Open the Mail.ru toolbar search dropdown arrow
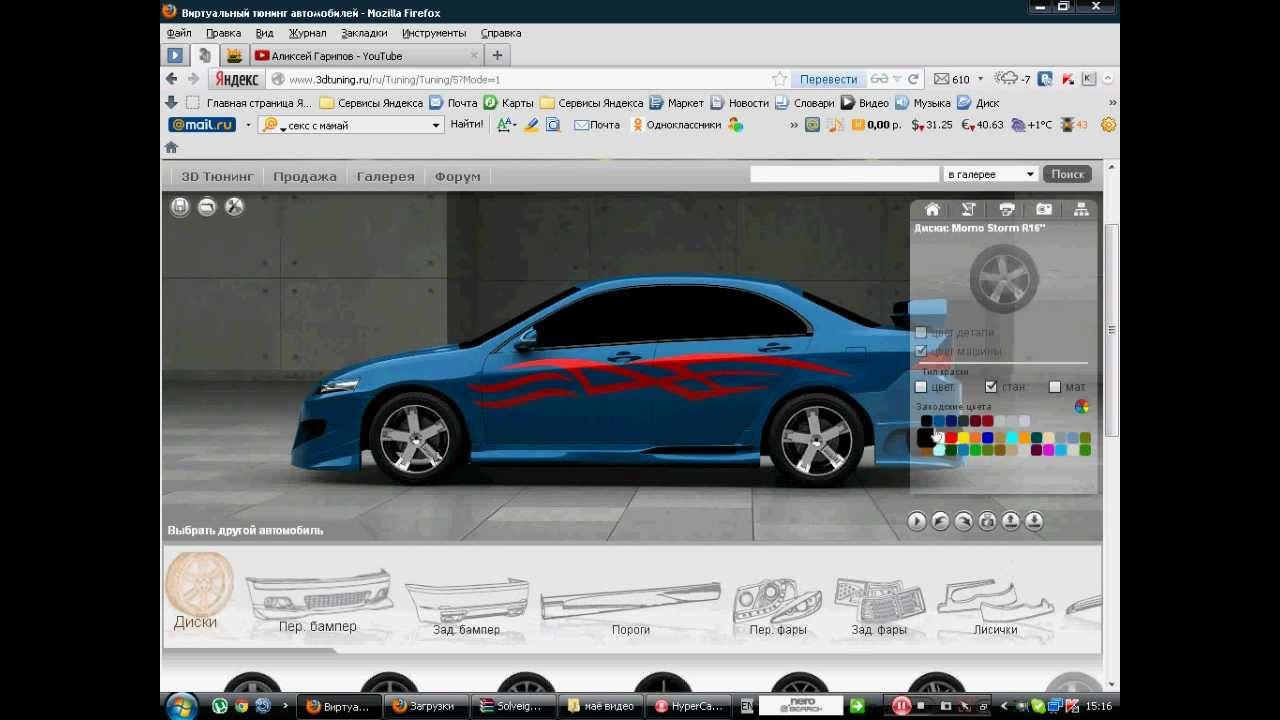Screen dimensions: 1280x720 435,125
